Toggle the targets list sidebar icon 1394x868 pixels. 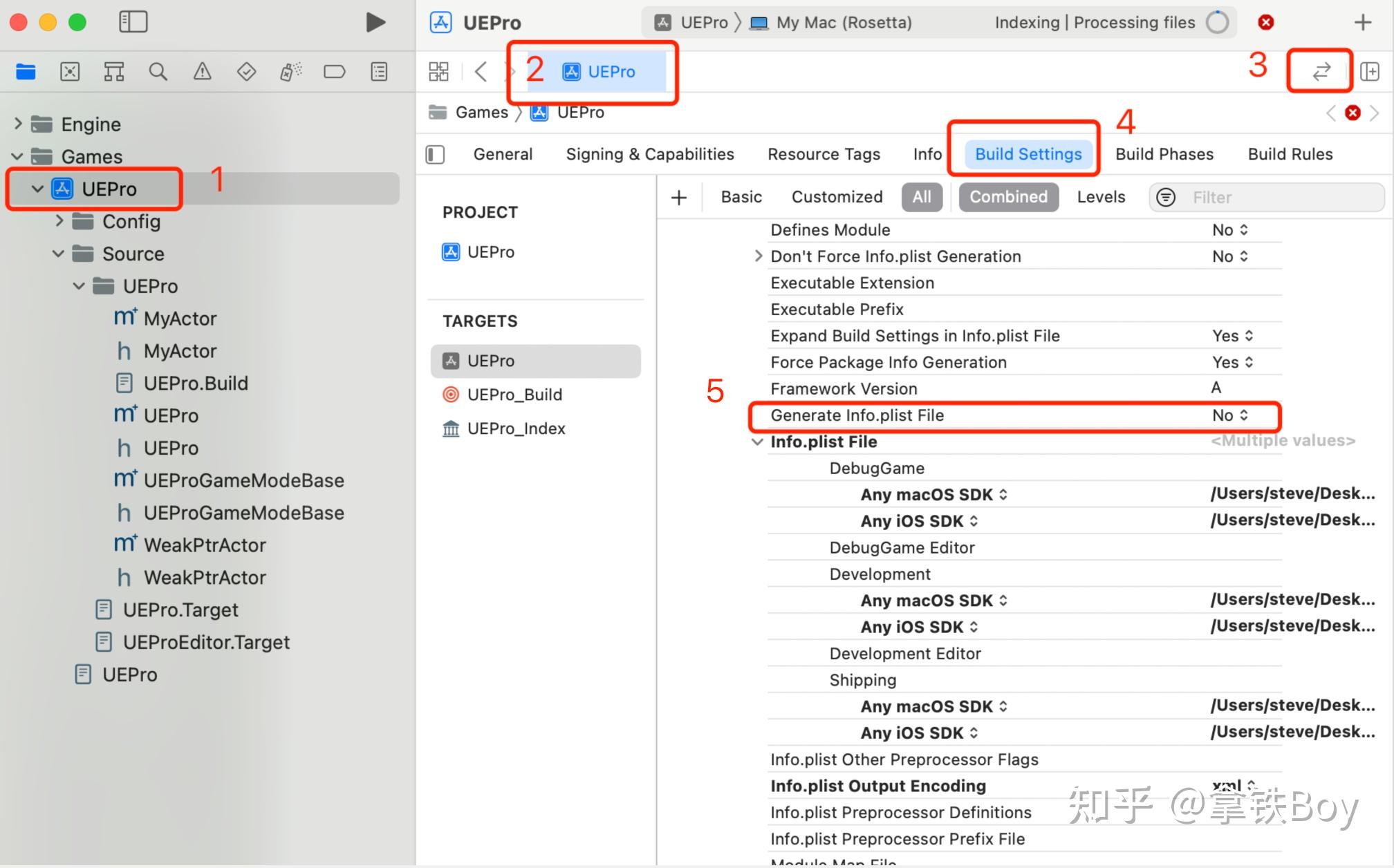(x=435, y=154)
